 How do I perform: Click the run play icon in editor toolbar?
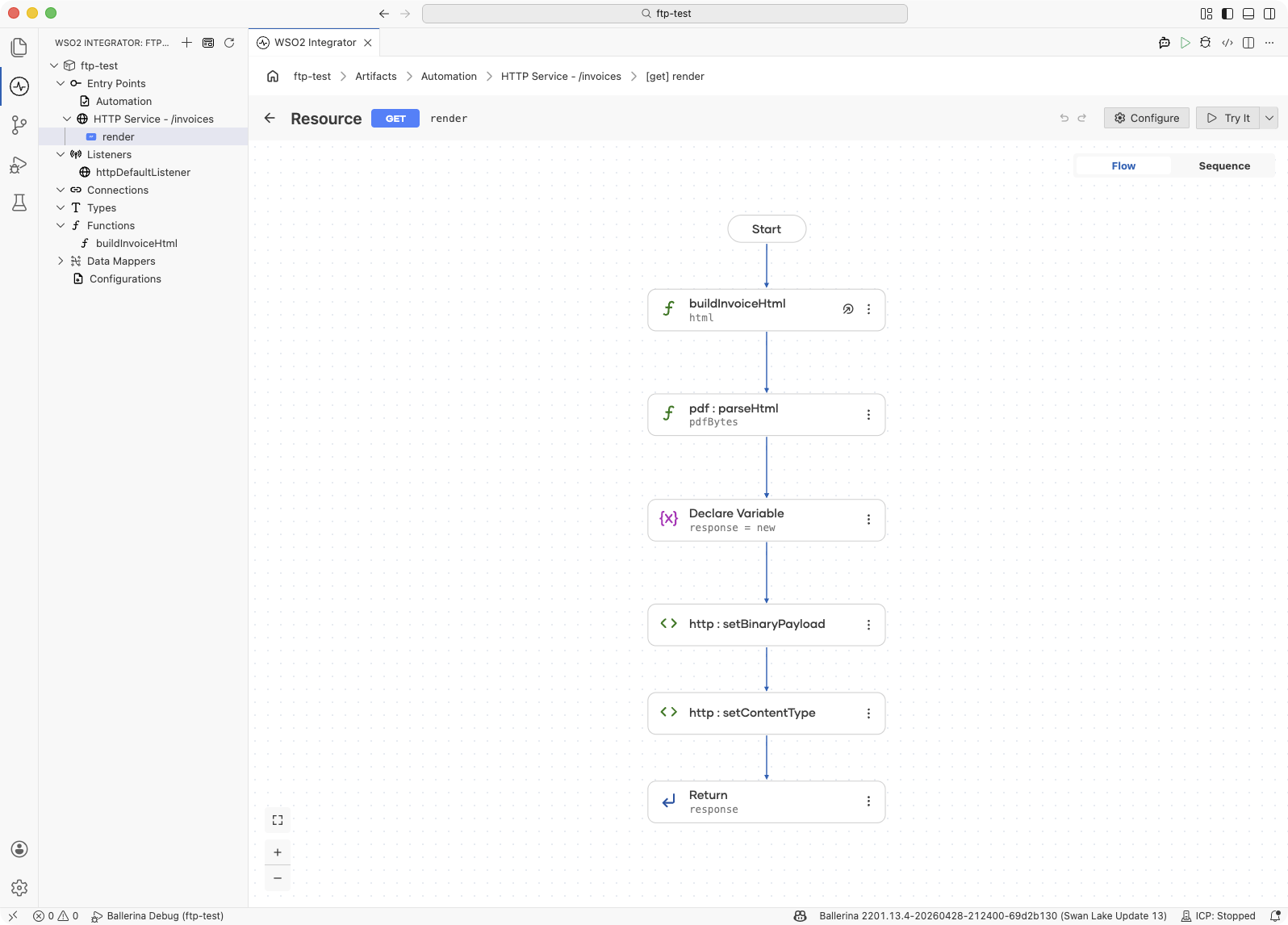click(1186, 43)
